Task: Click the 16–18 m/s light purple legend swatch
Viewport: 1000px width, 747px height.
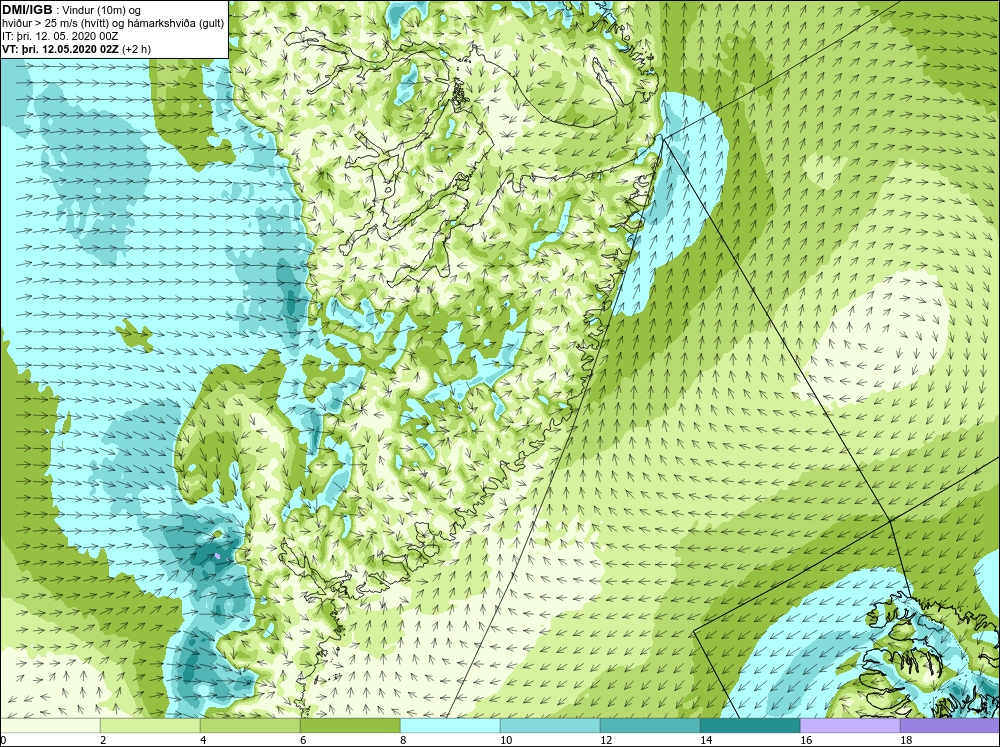Action: point(849,725)
